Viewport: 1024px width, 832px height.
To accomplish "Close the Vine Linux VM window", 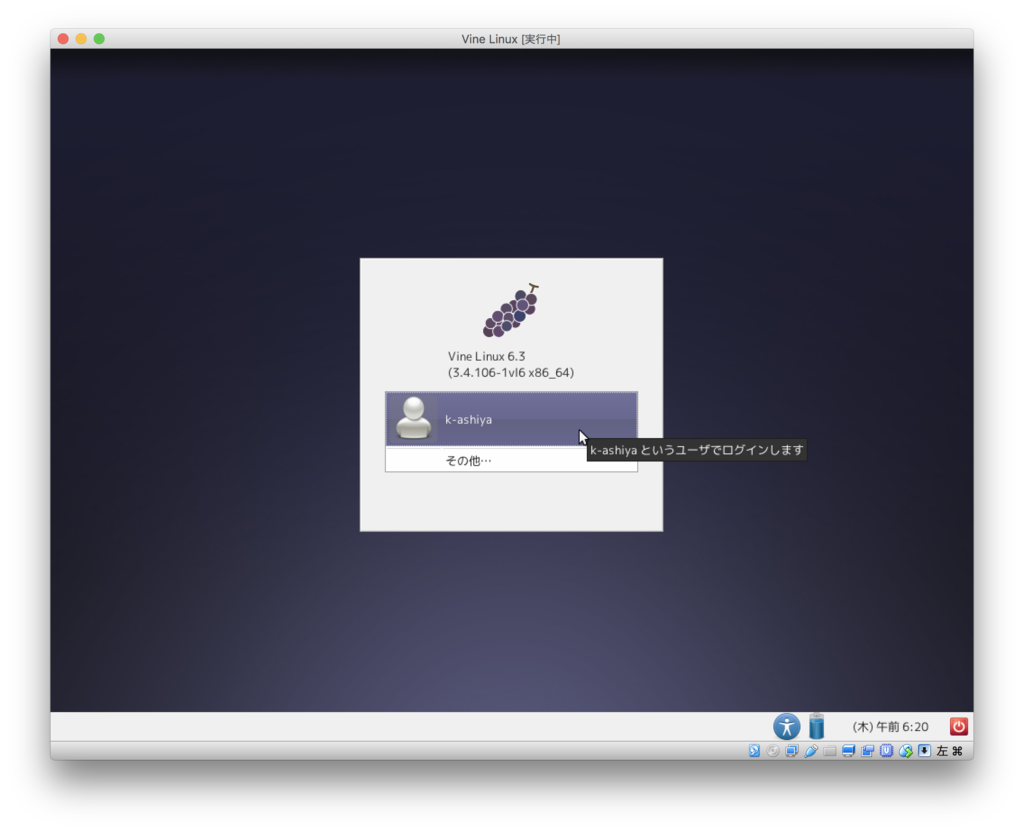I will 63,39.
